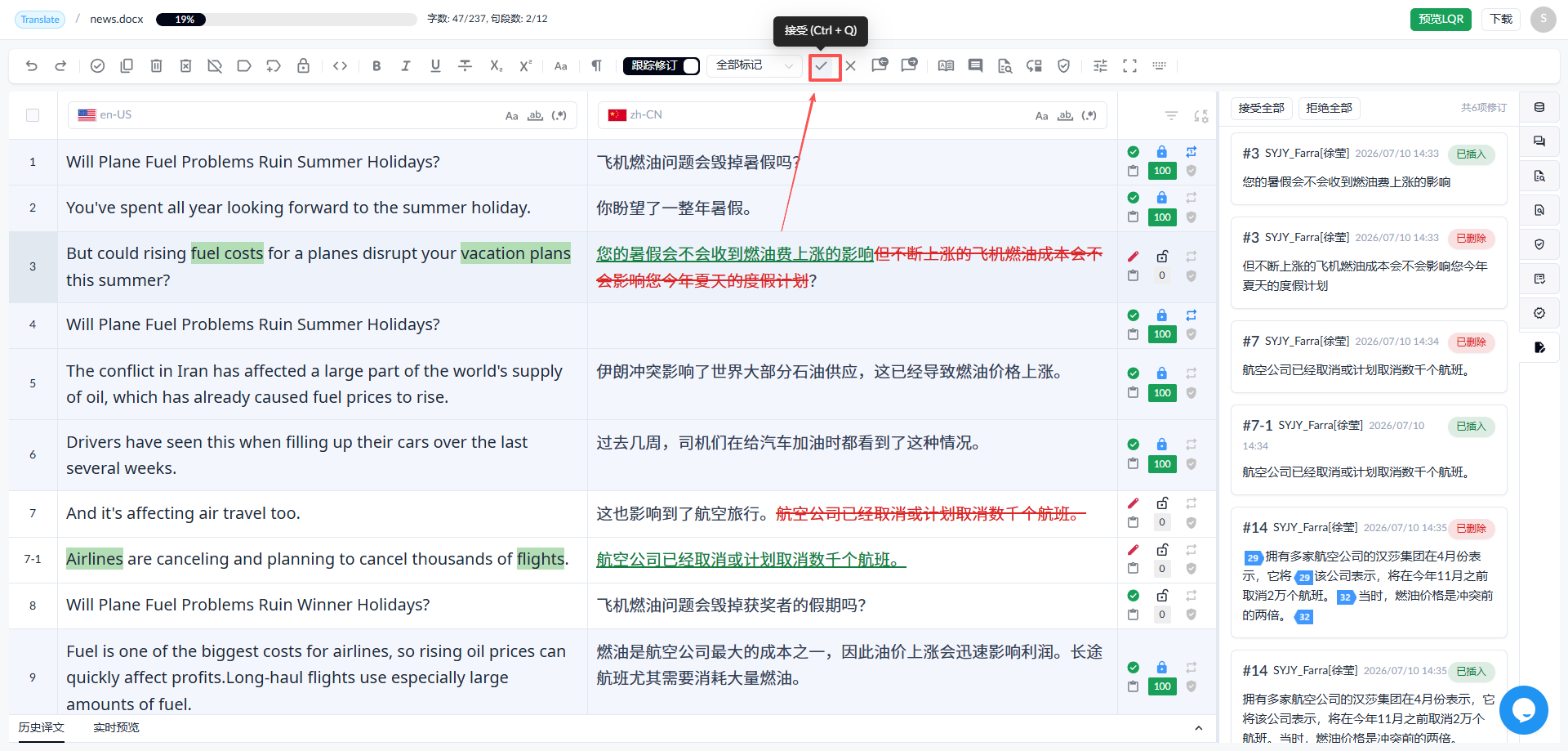This screenshot has width=1568, height=751.
Task: Click the shield icon in the top toolbar
Action: 1063,66
